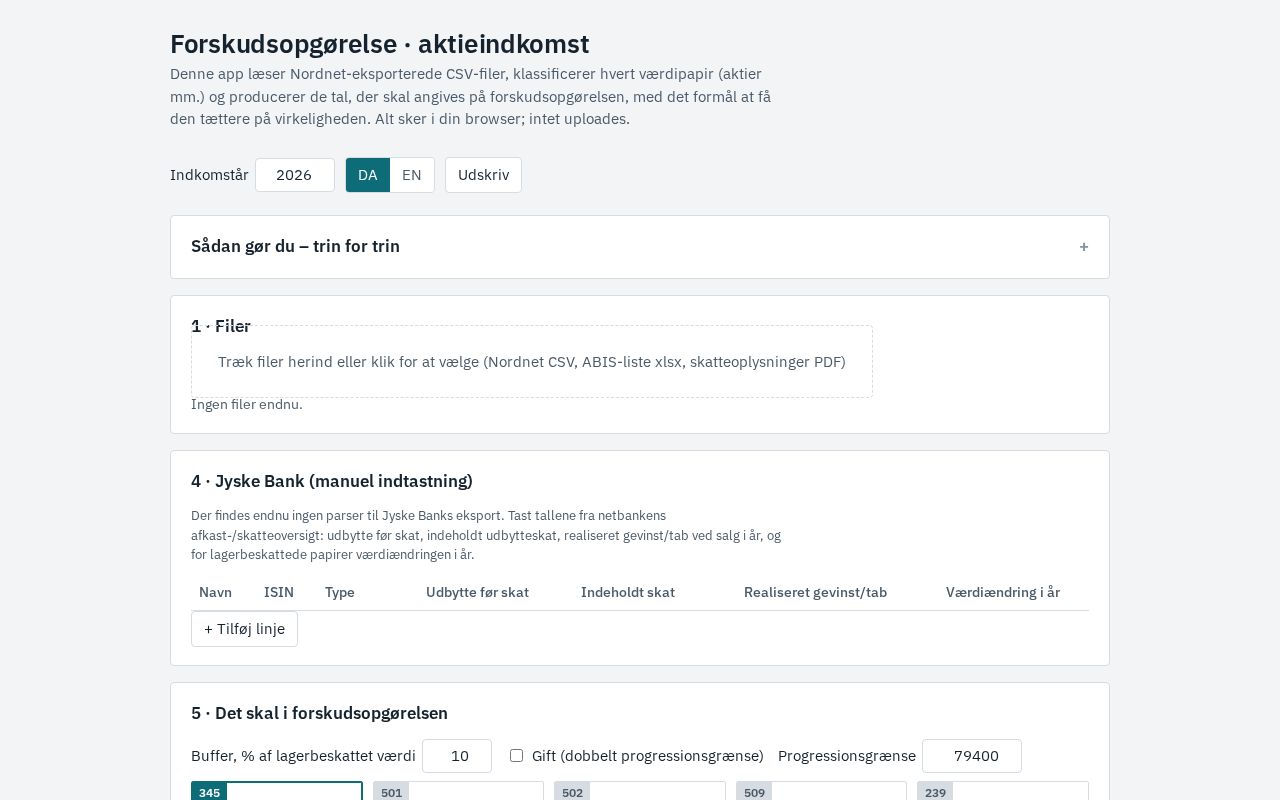
Task: Open the file drop zone to choose files
Action: click(x=532, y=362)
